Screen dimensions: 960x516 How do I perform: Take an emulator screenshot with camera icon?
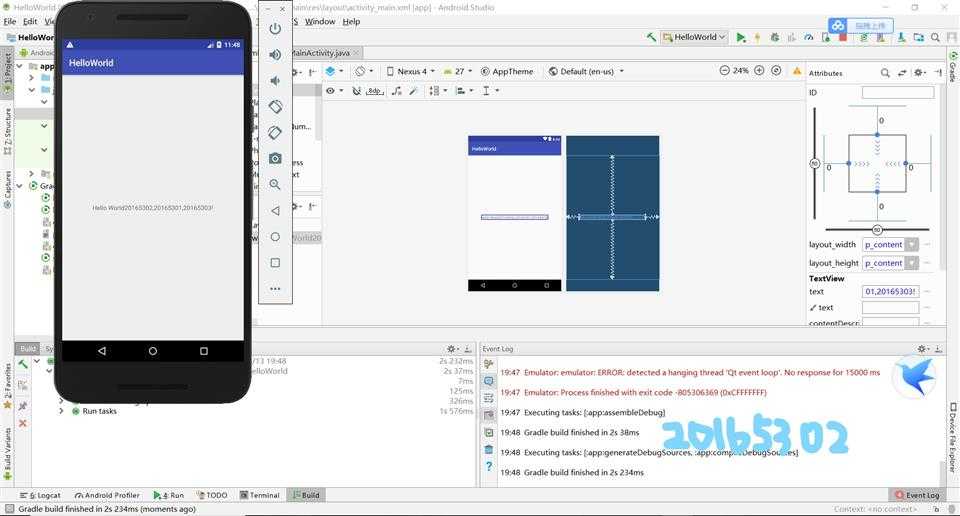click(x=275, y=159)
